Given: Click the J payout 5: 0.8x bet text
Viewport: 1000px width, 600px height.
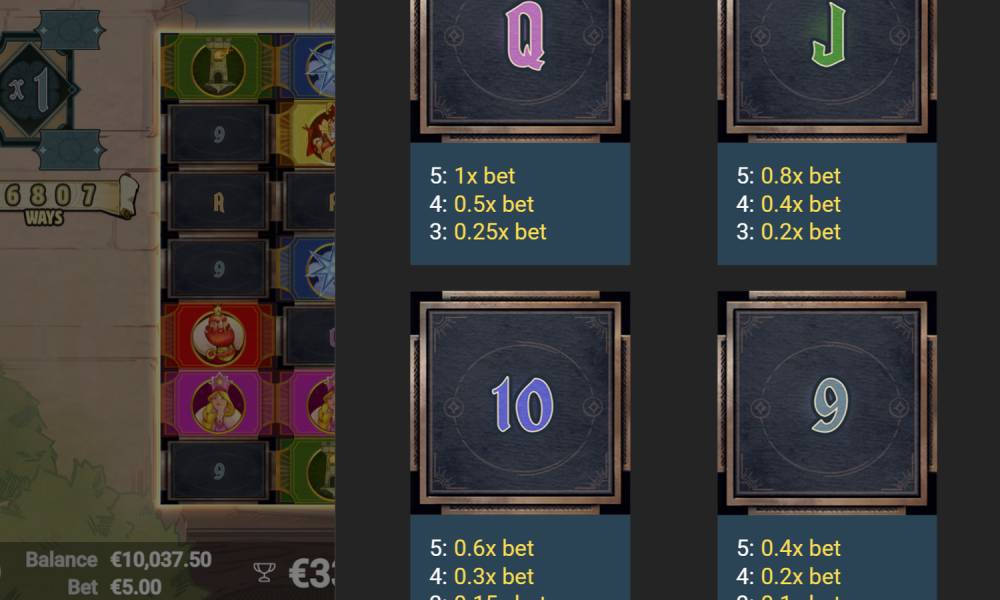Looking at the screenshot, I should (x=788, y=176).
